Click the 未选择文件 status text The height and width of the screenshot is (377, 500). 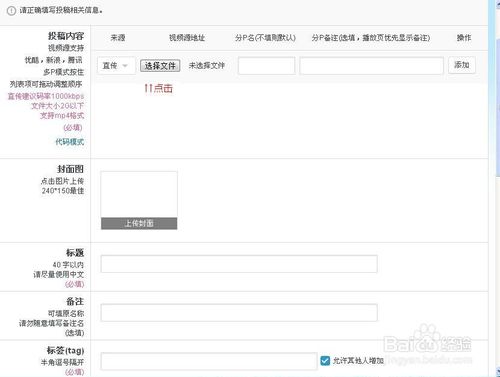coord(207,66)
